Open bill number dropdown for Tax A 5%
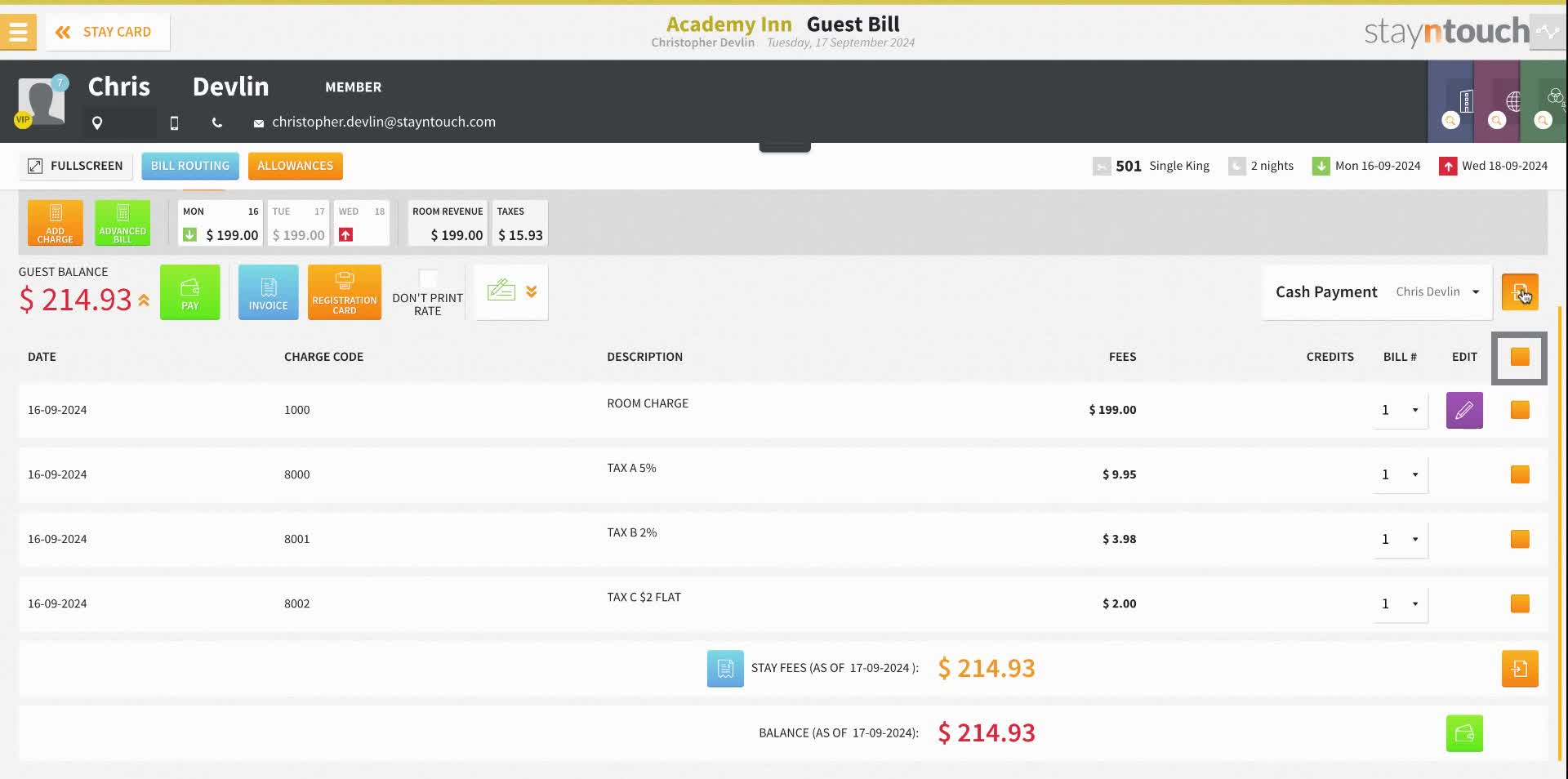 tap(1401, 474)
